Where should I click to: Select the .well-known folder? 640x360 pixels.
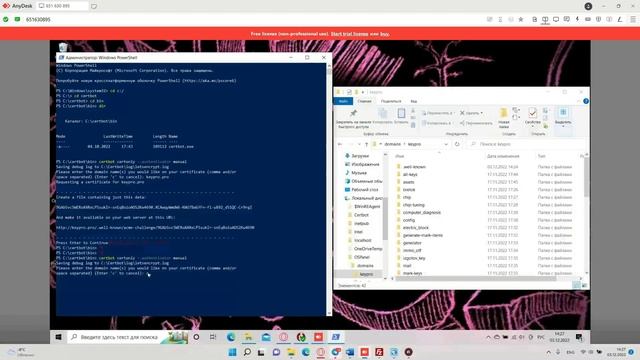pos(411,167)
